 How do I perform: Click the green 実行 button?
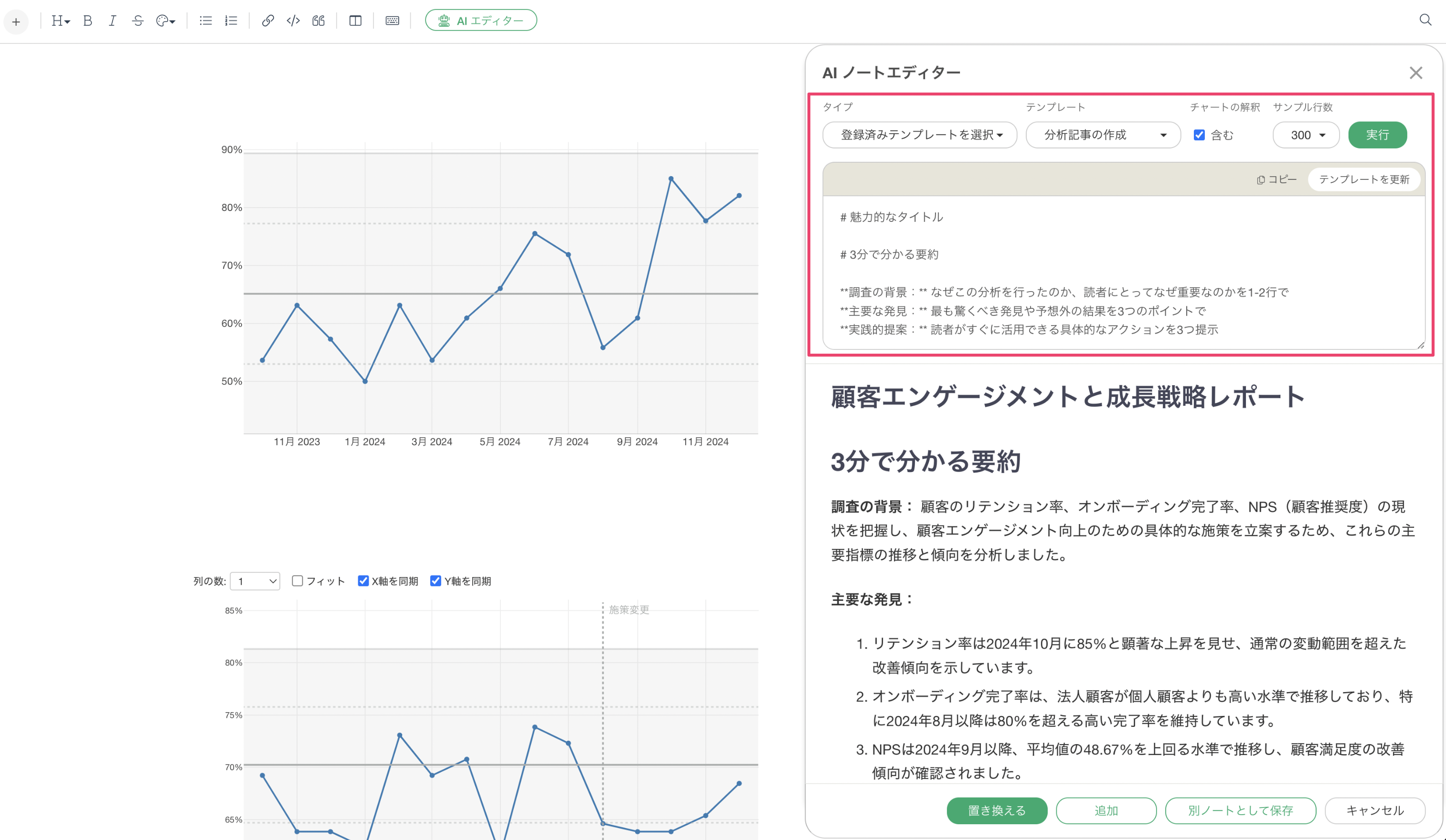tap(1377, 135)
